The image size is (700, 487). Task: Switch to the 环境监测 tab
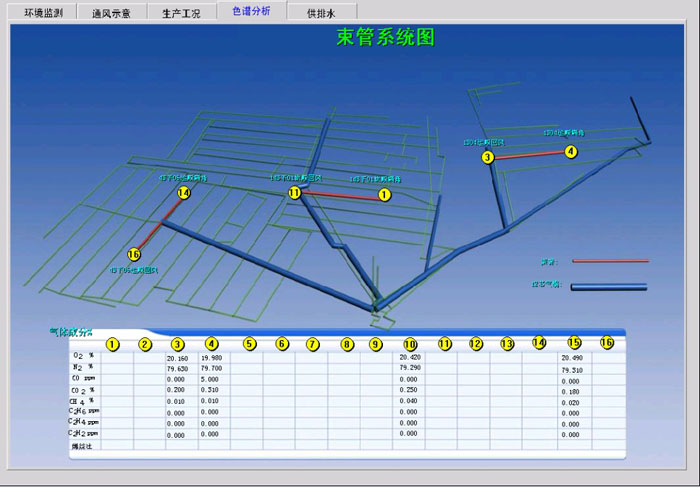tap(43, 14)
